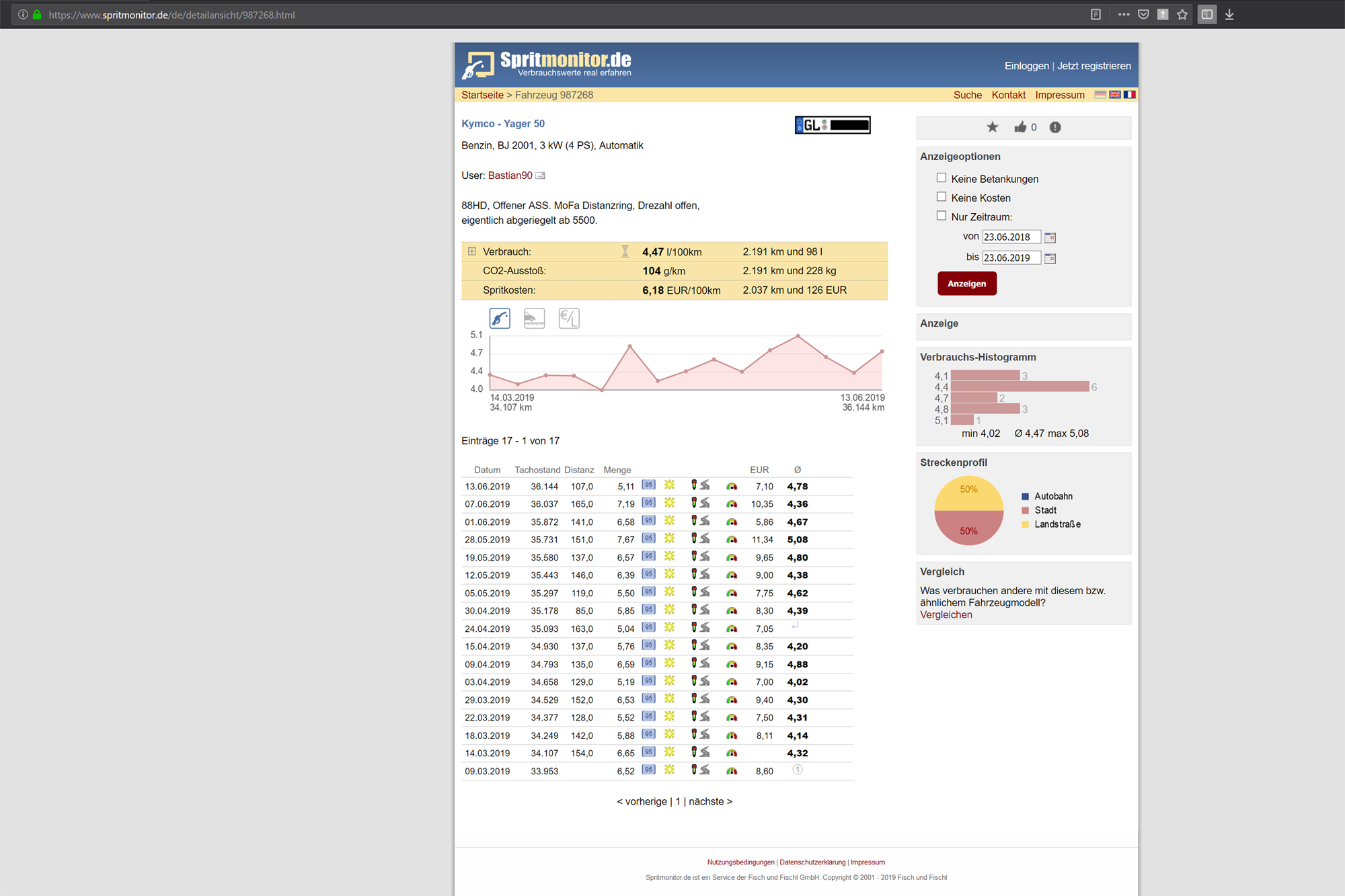The width and height of the screenshot is (1345, 896).
Task: Click 'Jetzt registrieren' link
Action: (1094, 66)
